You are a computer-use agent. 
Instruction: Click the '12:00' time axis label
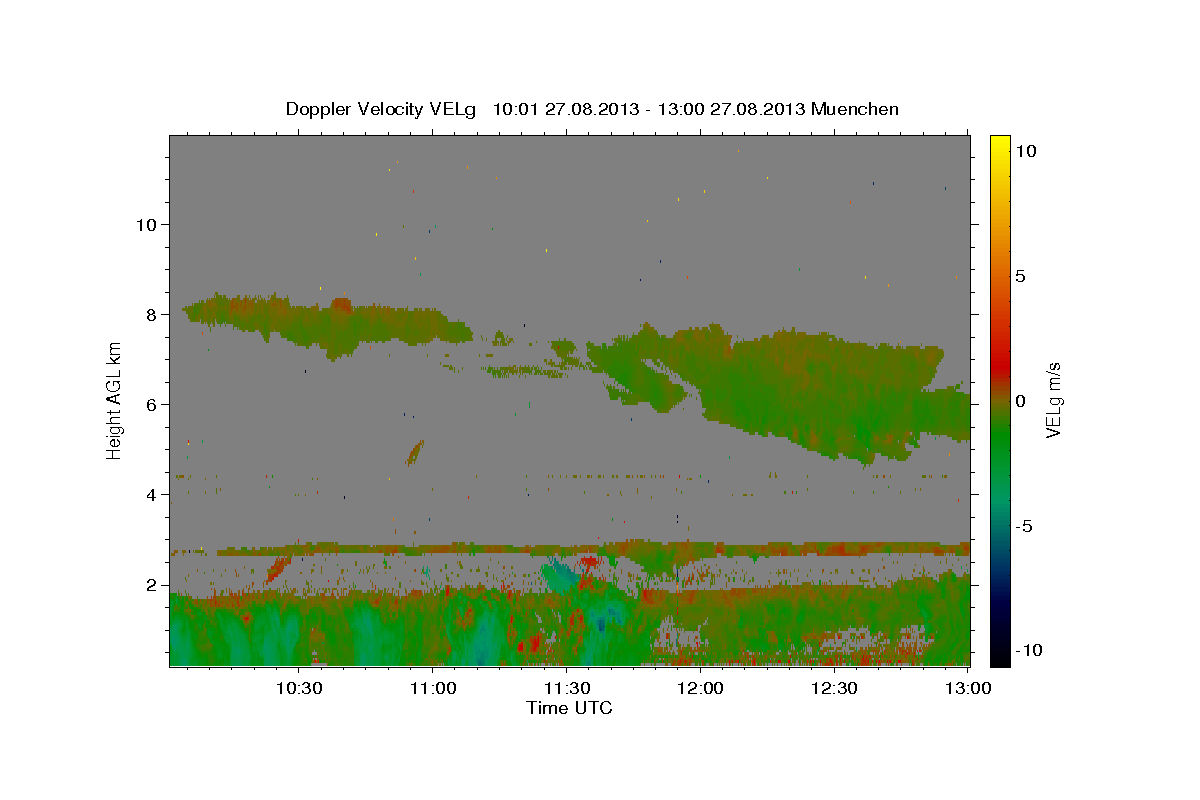point(700,688)
